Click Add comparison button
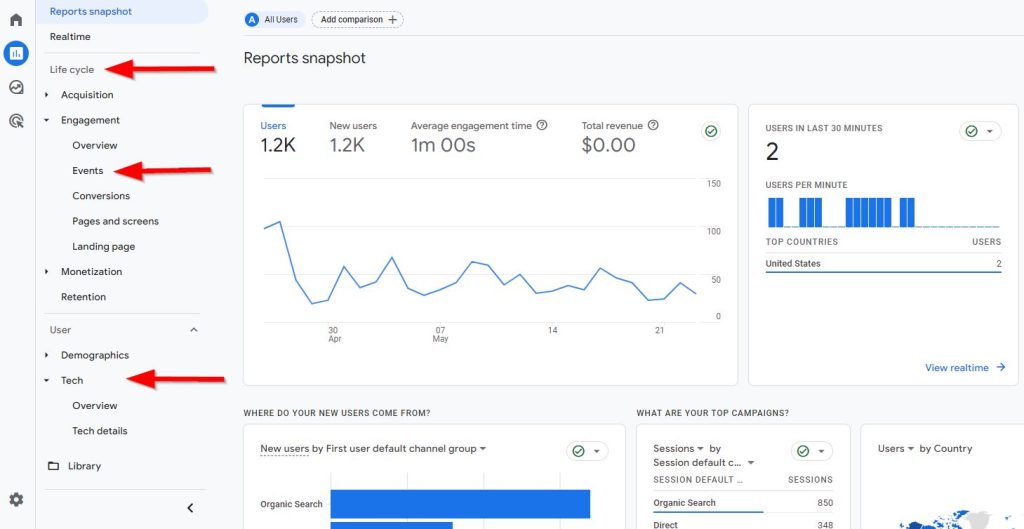Viewport: 1024px width, 529px height. click(x=357, y=19)
